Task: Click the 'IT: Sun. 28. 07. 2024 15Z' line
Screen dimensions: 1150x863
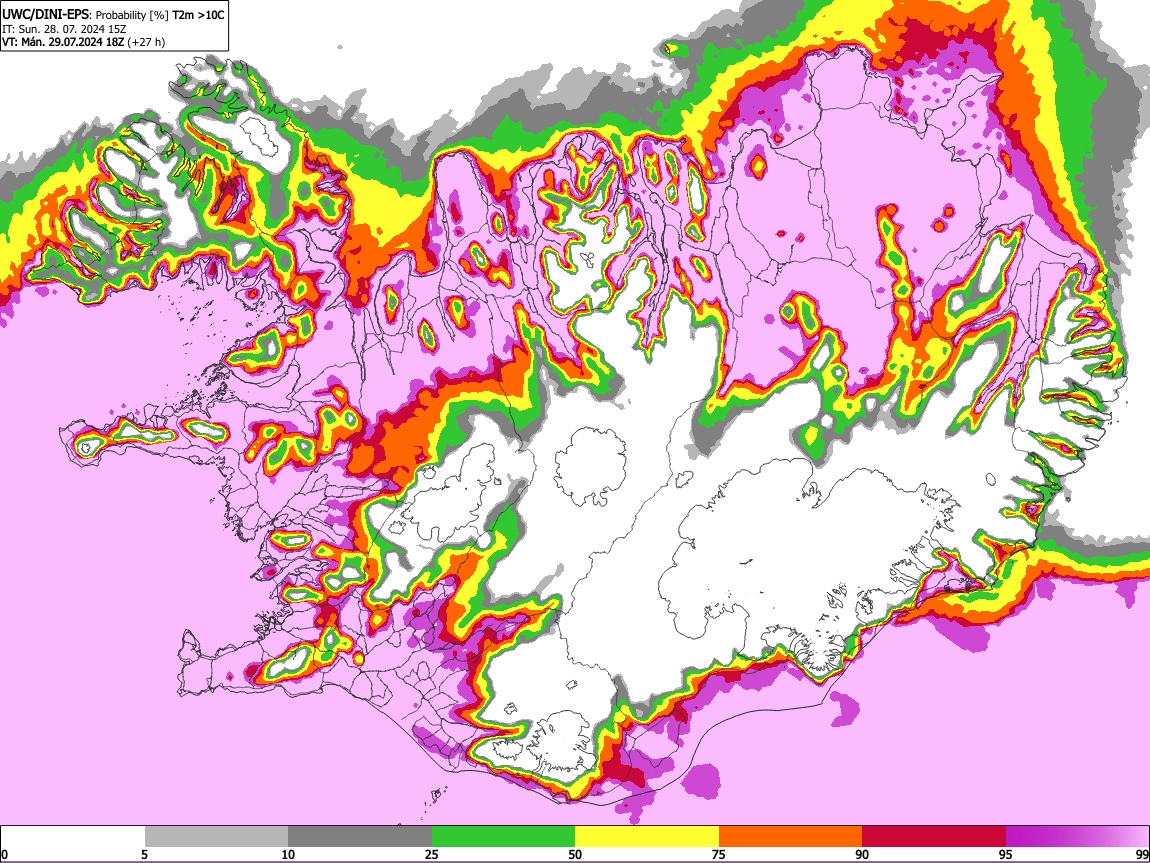Action: pos(65,29)
